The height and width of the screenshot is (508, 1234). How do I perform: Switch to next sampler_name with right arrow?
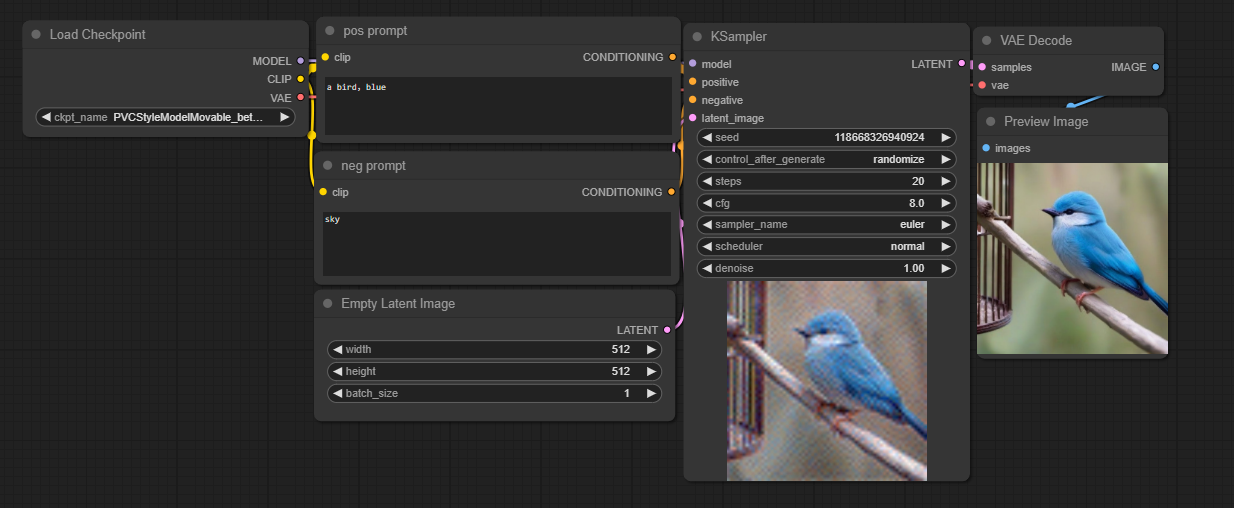tap(945, 224)
